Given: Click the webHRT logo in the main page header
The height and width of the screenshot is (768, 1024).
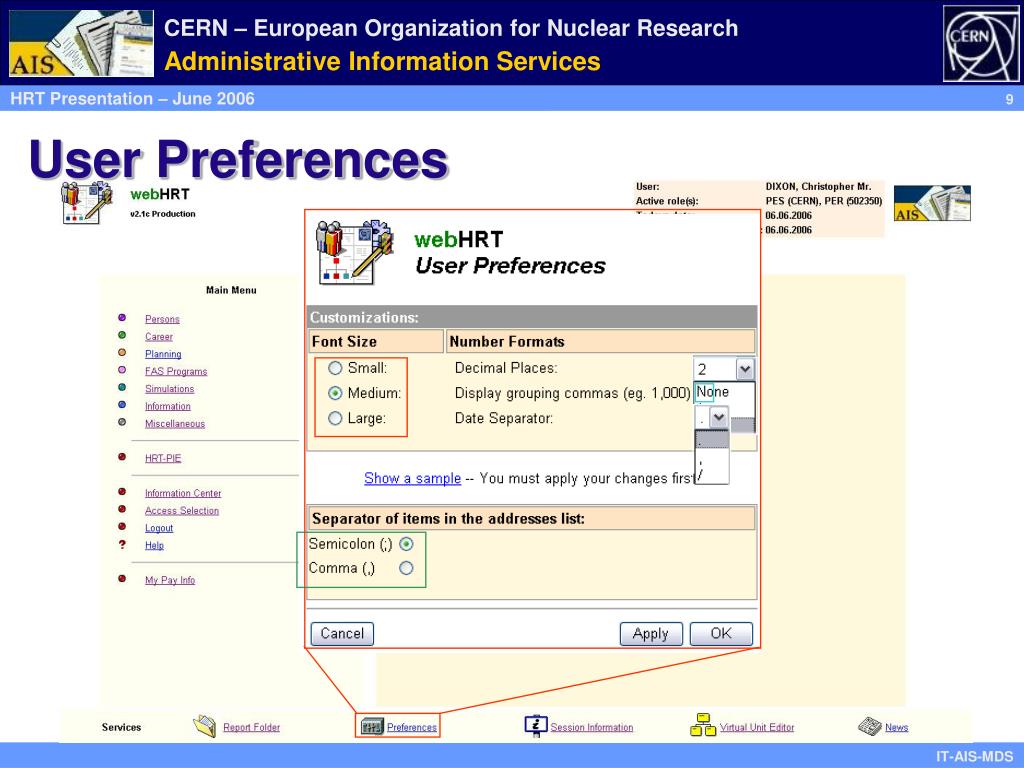Looking at the screenshot, I should [86, 202].
